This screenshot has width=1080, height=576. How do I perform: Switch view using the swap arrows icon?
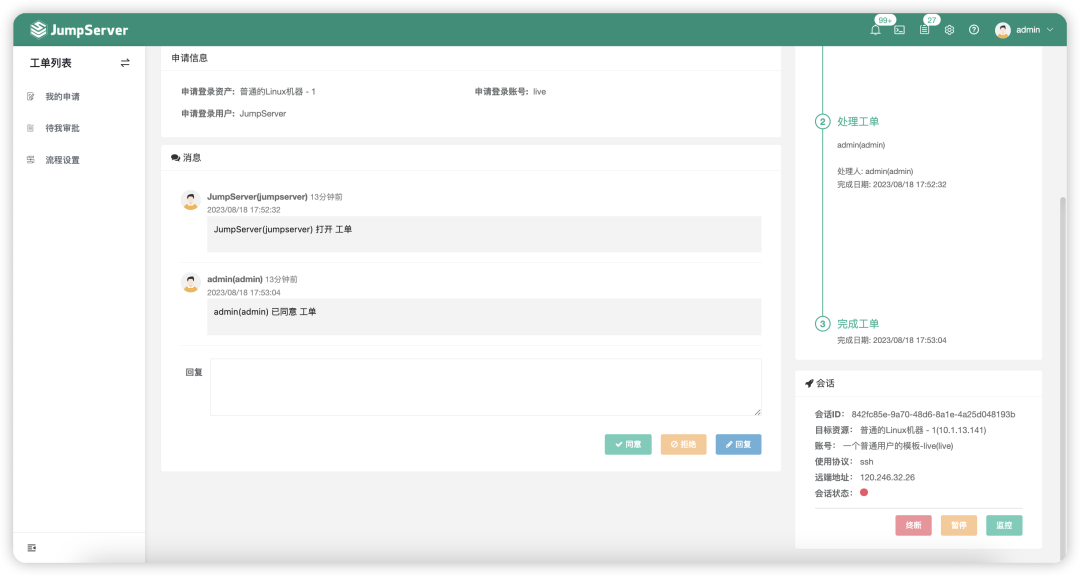click(x=125, y=63)
